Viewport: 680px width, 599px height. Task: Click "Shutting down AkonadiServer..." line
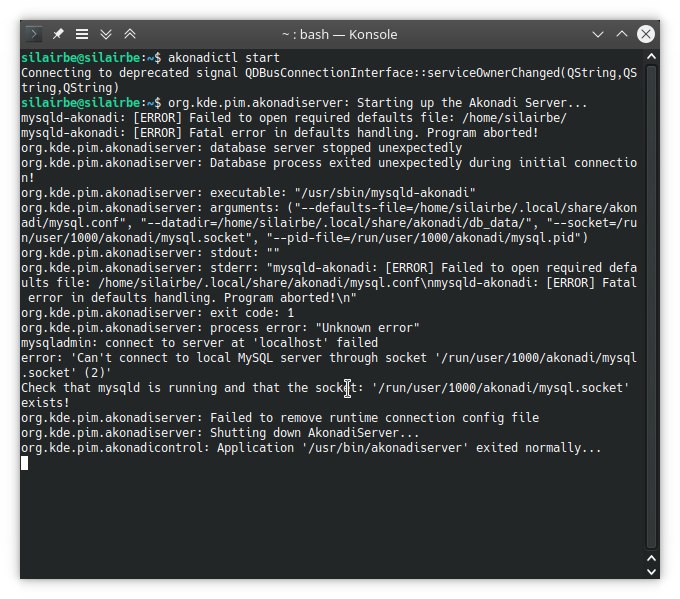click(x=220, y=433)
